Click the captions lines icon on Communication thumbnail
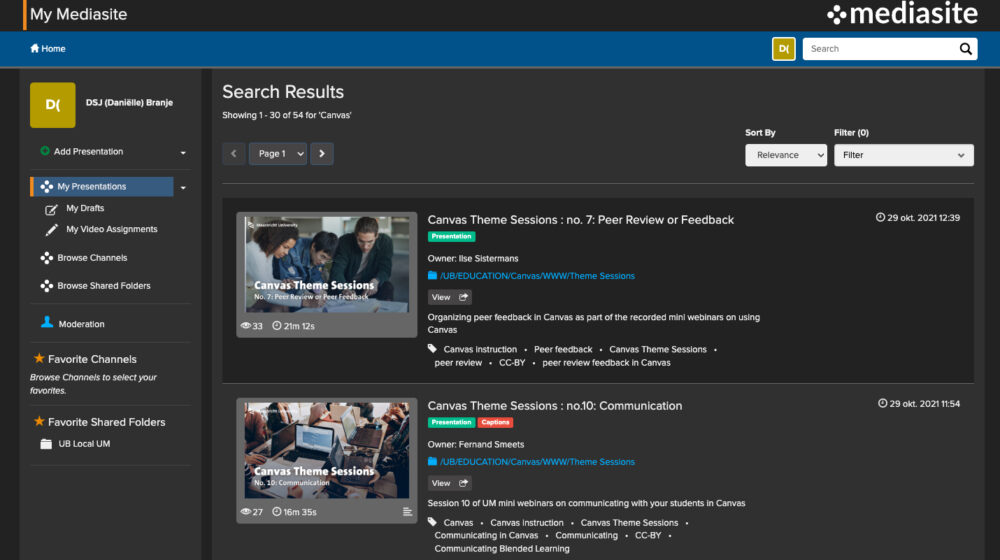This screenshot has height=560, width=1000. [407, 512]
